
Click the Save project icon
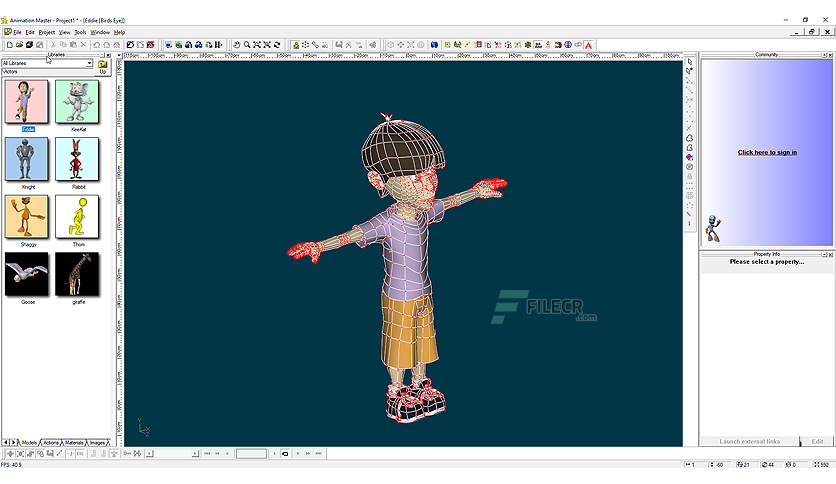coord(29,45)
